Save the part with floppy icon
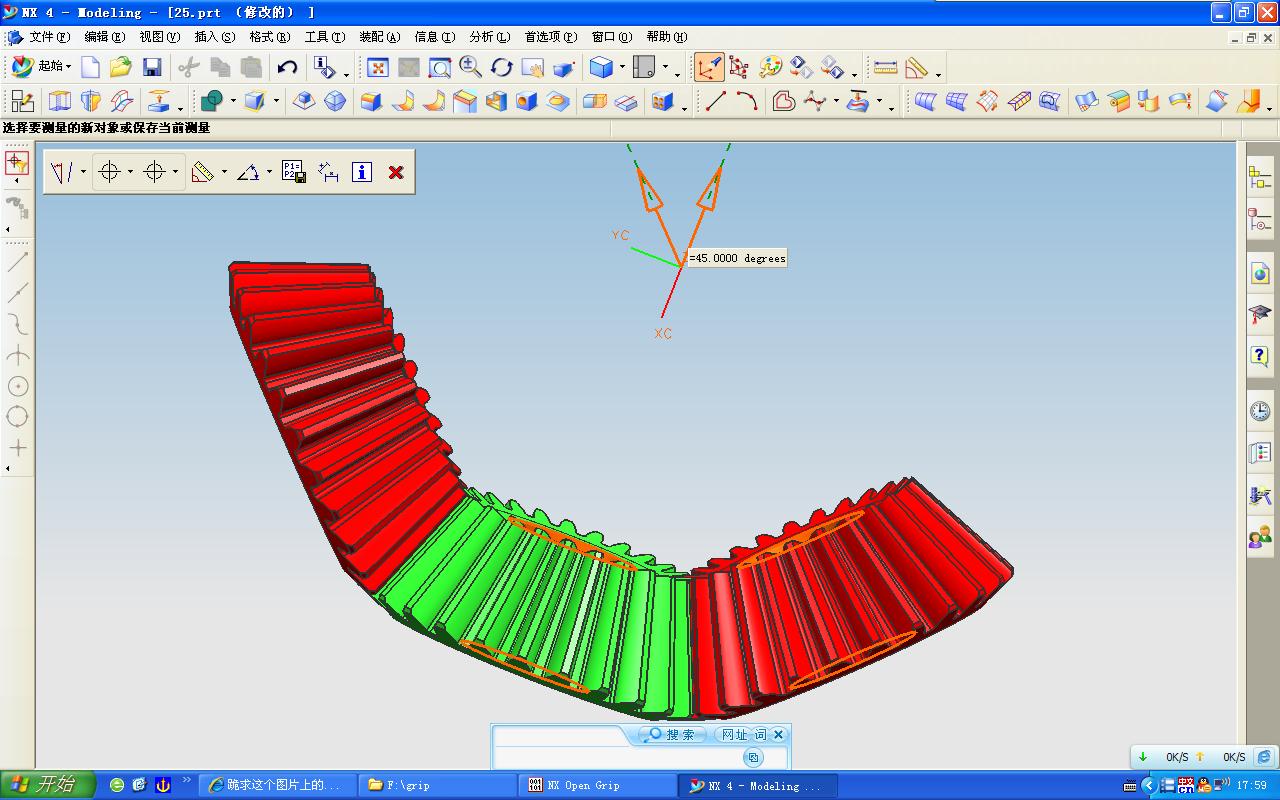Image resolution: width=1280 pixels, height=800 pixels. 152,67
